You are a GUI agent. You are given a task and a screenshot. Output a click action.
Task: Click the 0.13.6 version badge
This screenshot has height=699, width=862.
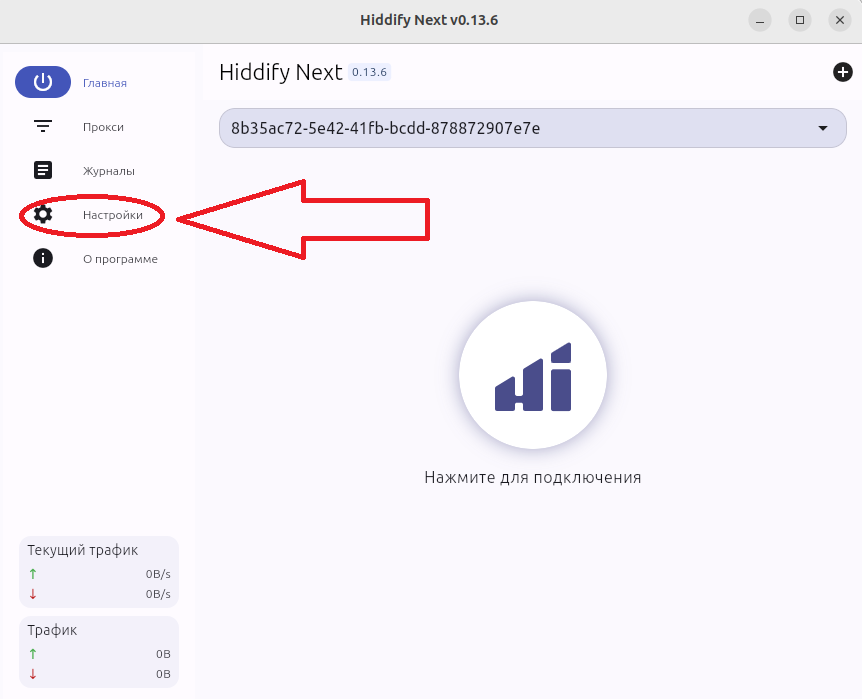369,72
